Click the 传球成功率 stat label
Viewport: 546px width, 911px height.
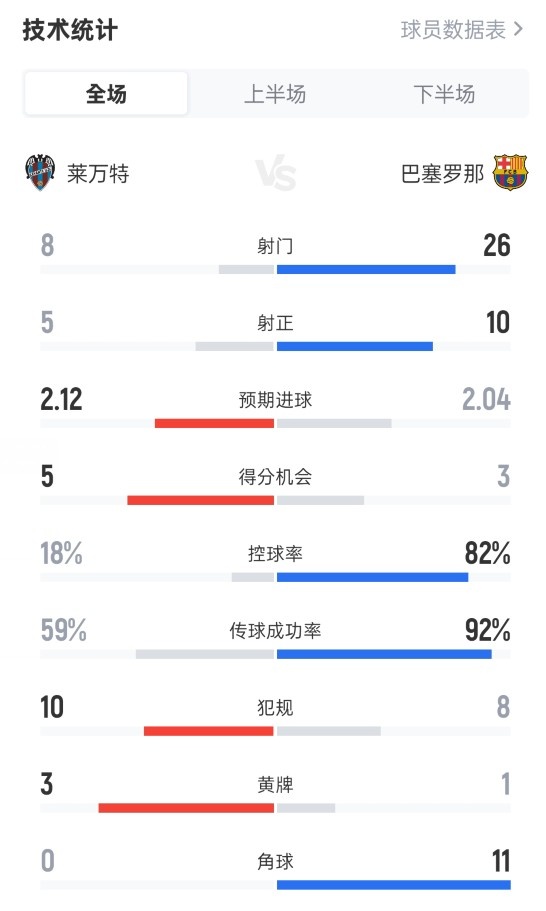click(275, 630)
